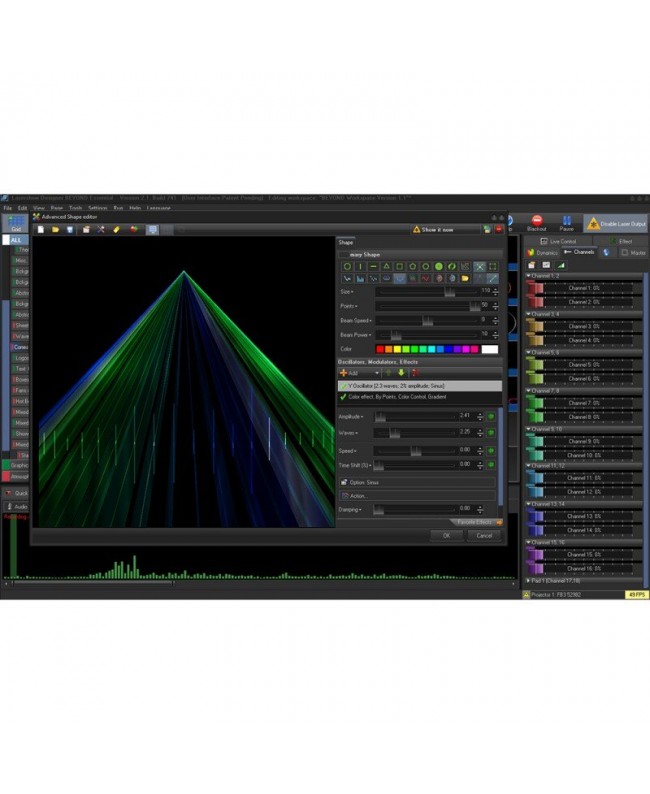
Task: Open the Size parameter dropdown
Action: click(347, 292)
